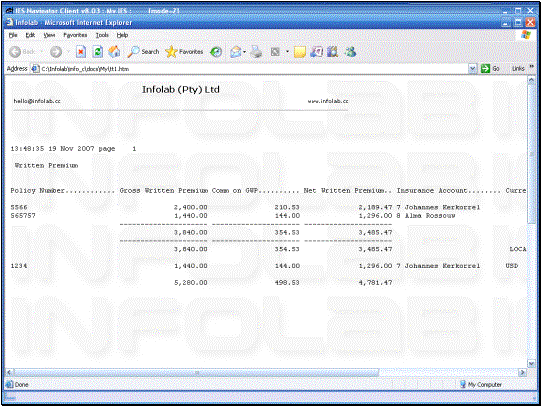Click the Stop loading icon
Image resolution: width=541 pixels, height=406 pixels.
click(81, 52)
